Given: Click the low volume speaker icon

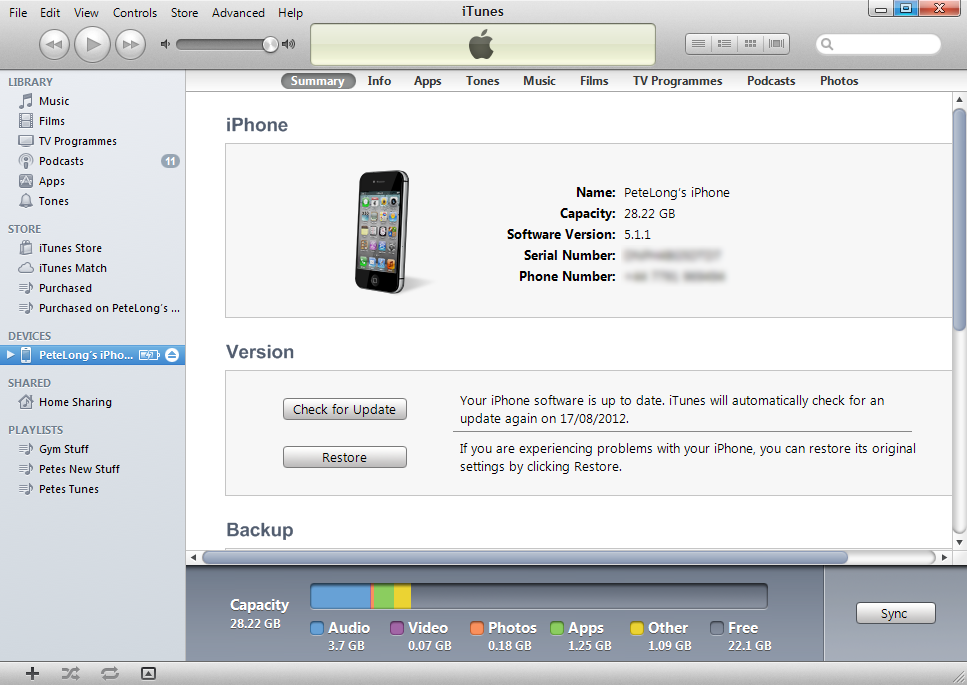Looking at the screenshot, I should coord(165,44).
